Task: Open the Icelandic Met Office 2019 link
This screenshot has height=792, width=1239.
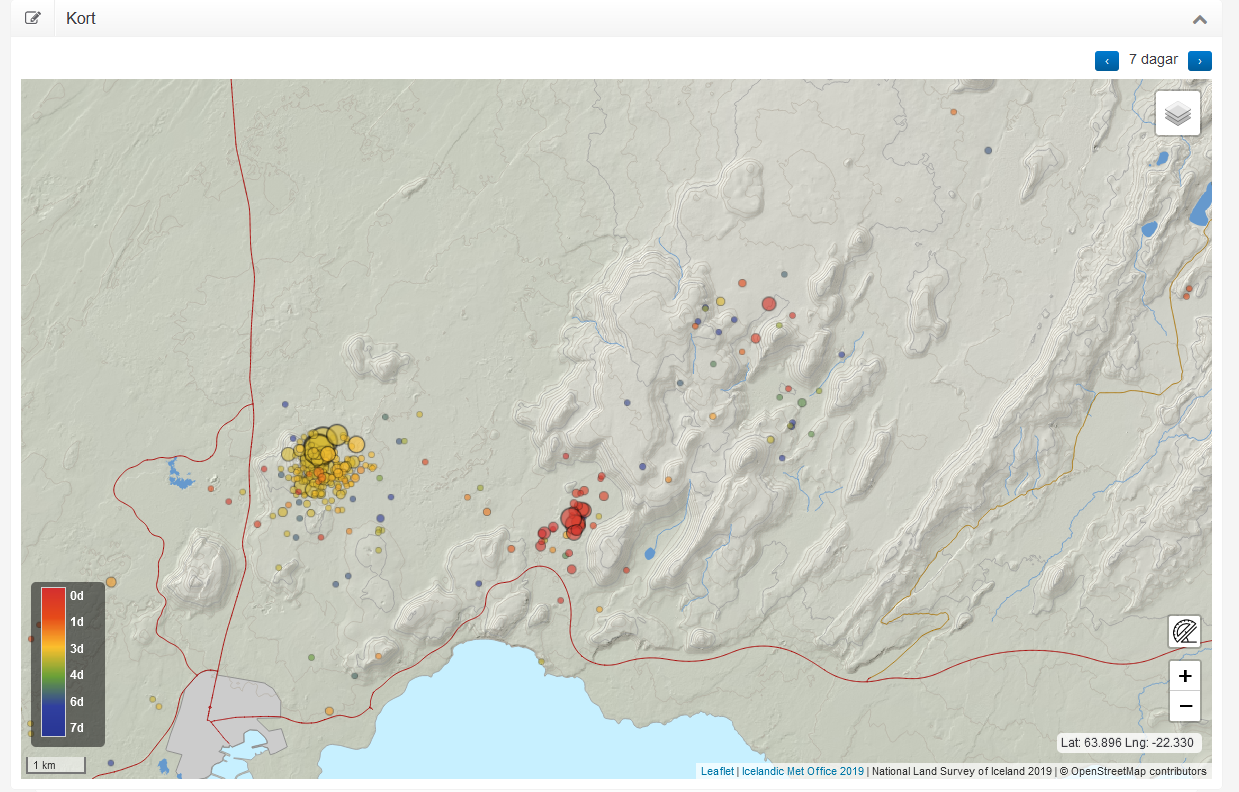Action: click(x=802, y=771)
